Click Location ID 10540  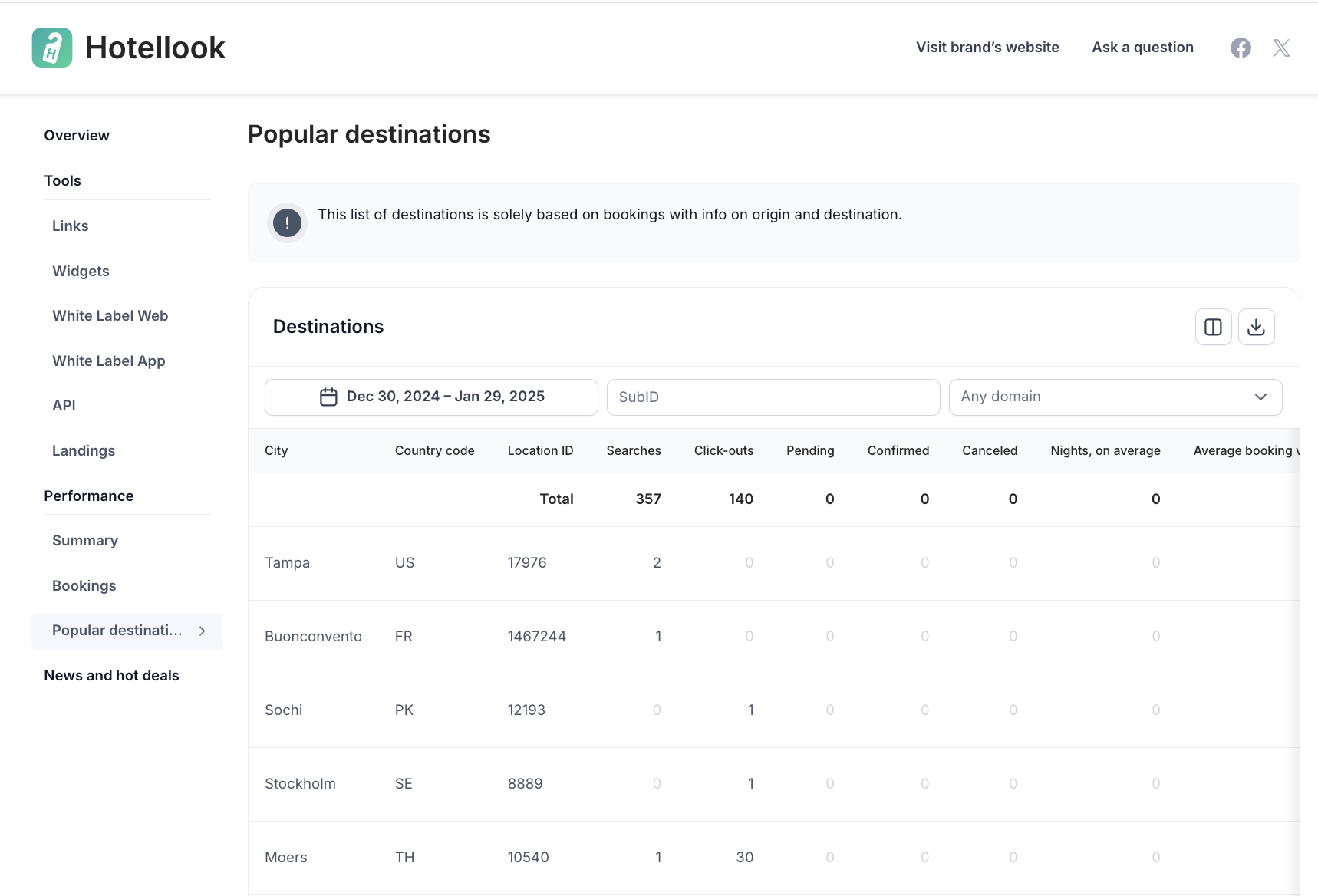point(528,858)
